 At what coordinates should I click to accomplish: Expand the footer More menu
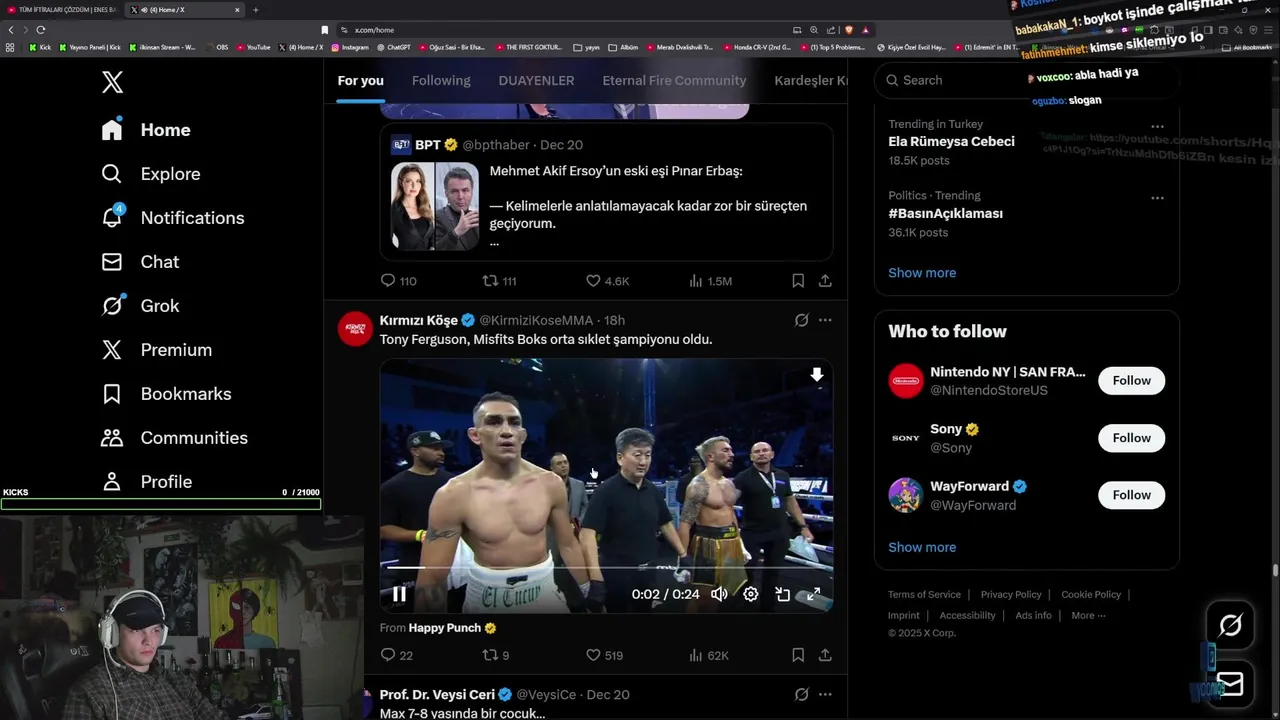click(1088, 616)
